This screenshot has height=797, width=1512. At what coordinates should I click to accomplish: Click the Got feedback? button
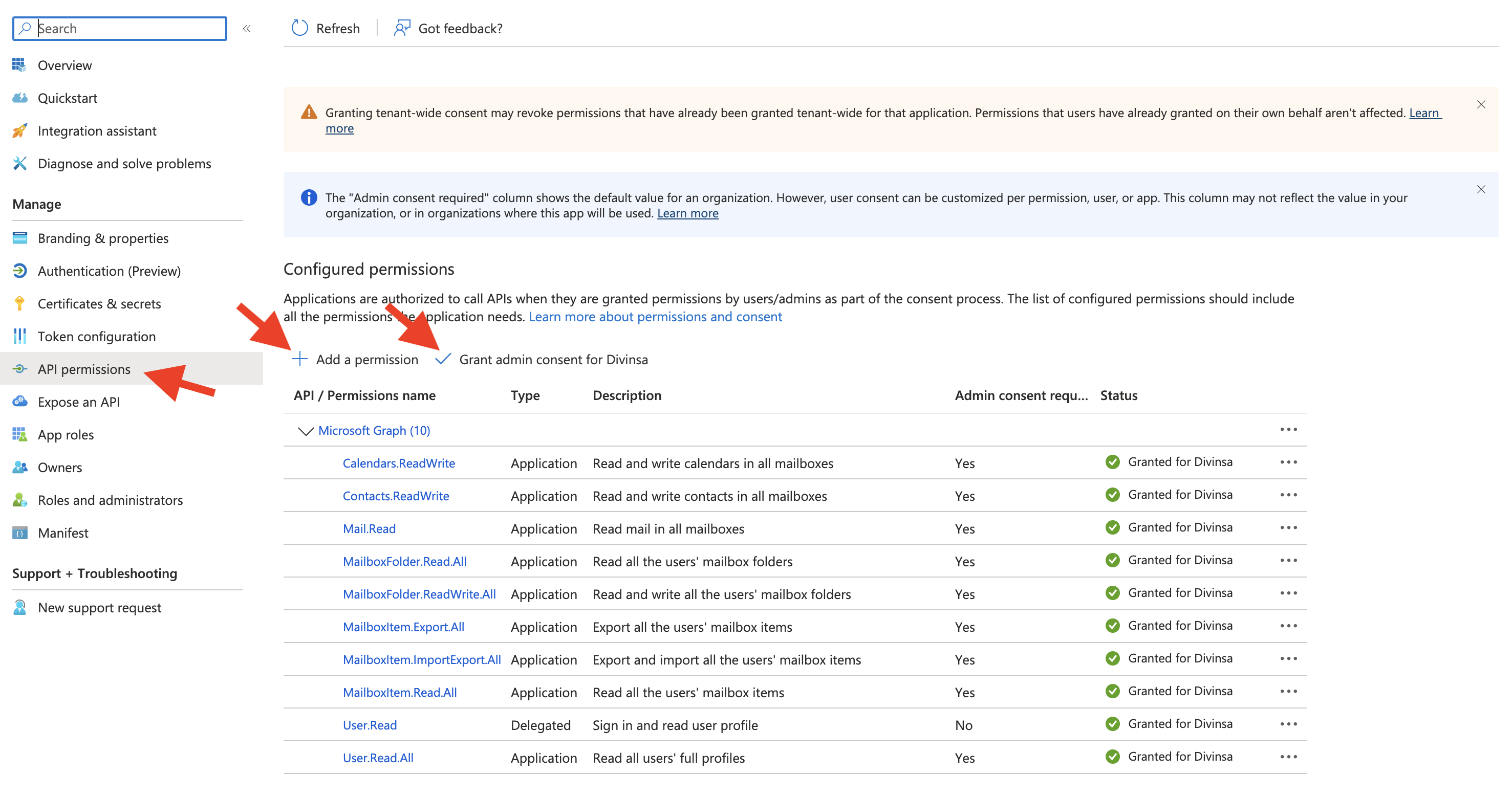(448, 28)
